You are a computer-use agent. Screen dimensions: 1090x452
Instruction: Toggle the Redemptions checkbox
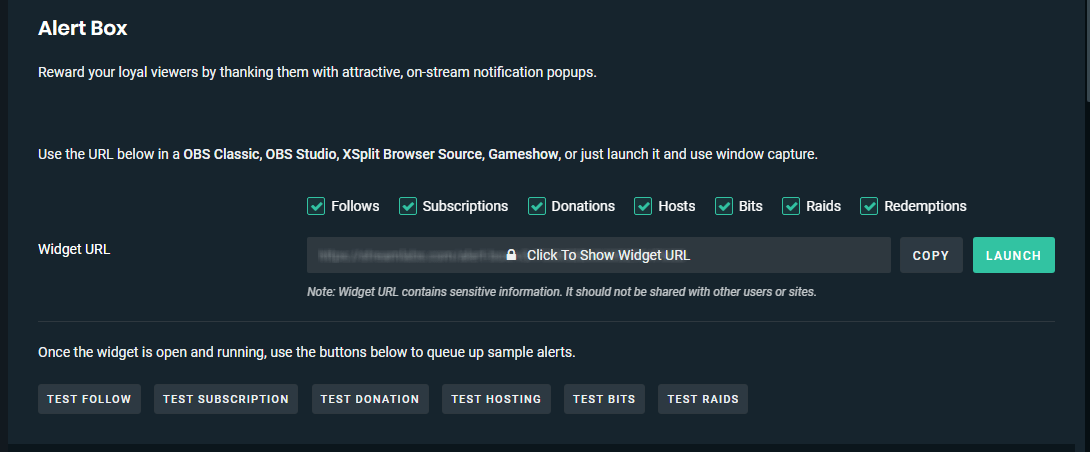869,206
